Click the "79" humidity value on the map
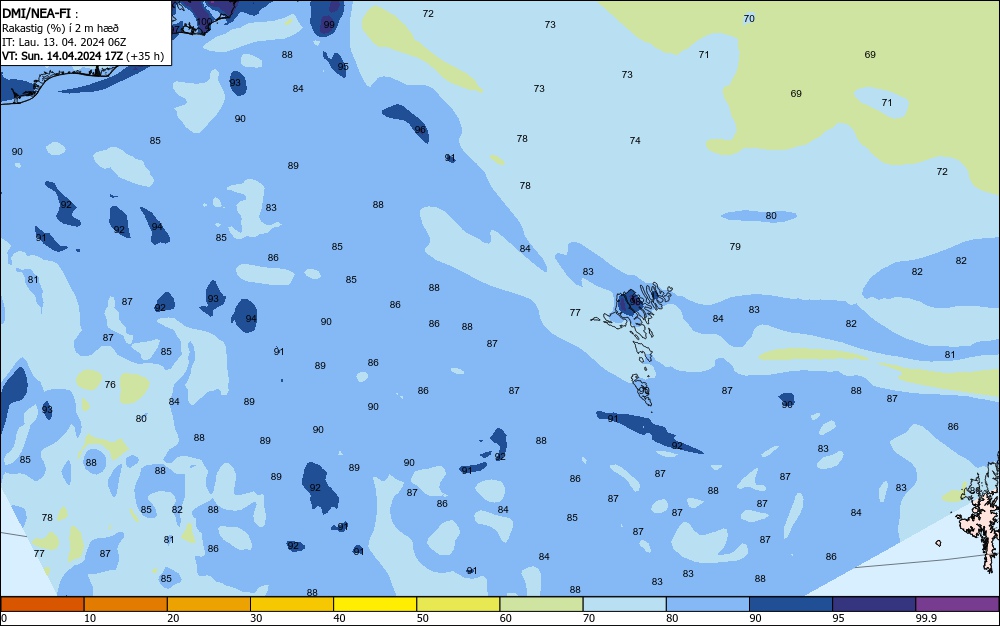Screen dimensions: 1000x626 [x=735, y=246]
